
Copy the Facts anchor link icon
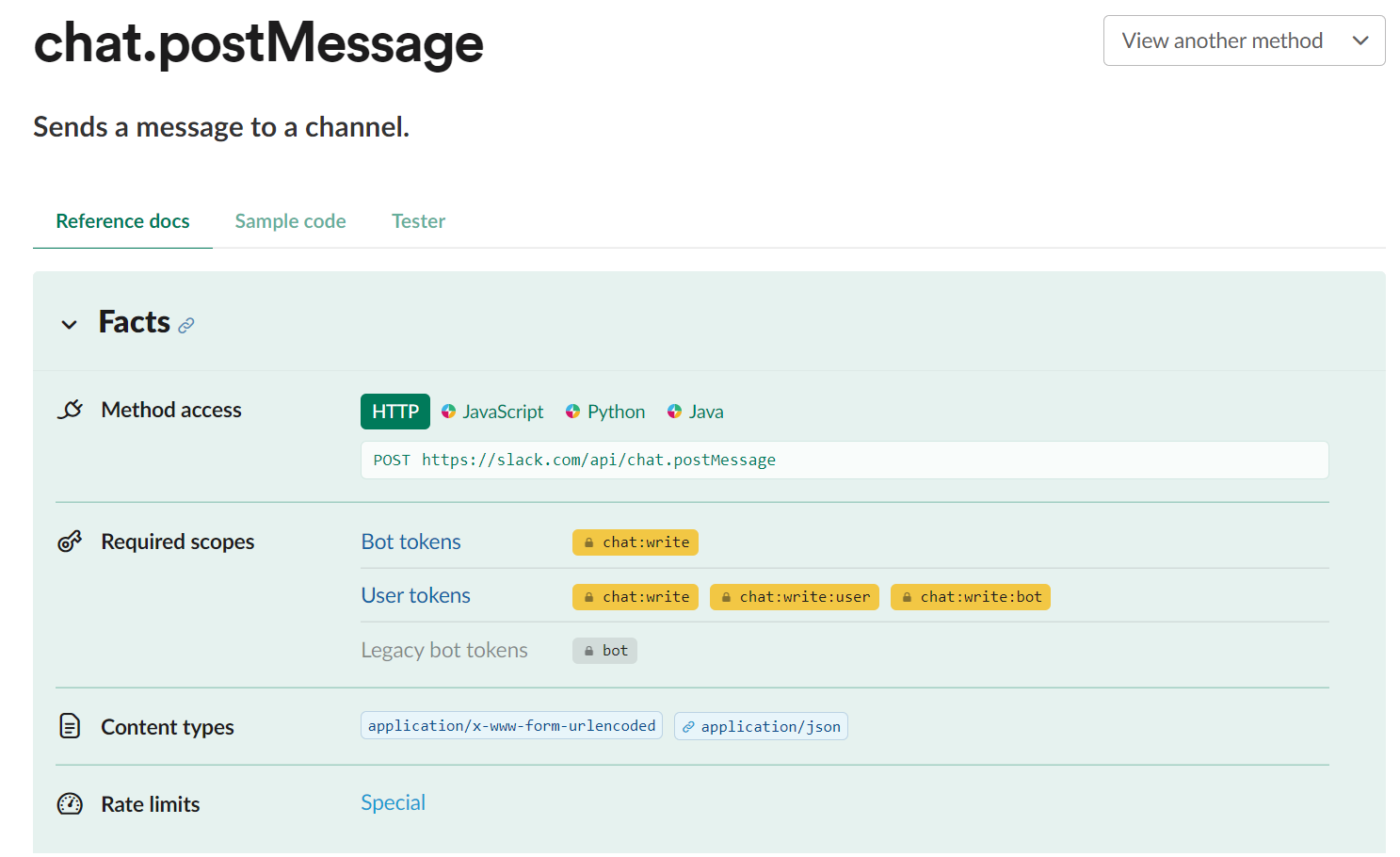pyautogui.click(x=186, y=326)
